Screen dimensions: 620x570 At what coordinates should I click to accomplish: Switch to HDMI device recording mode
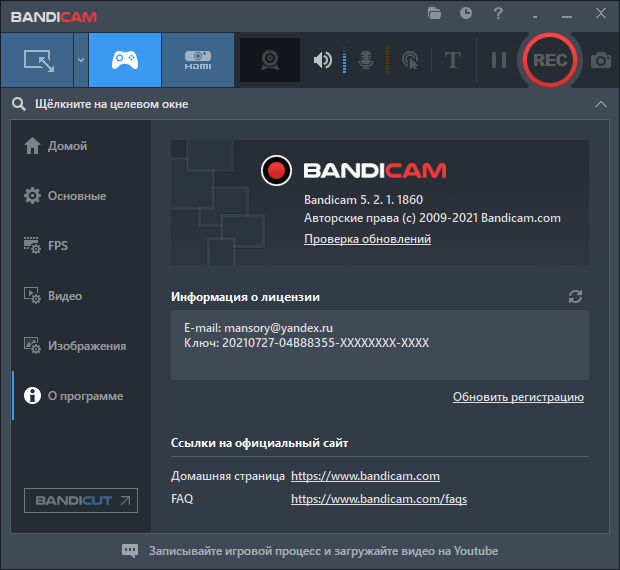pyautogui.click(x=197, y=60)
